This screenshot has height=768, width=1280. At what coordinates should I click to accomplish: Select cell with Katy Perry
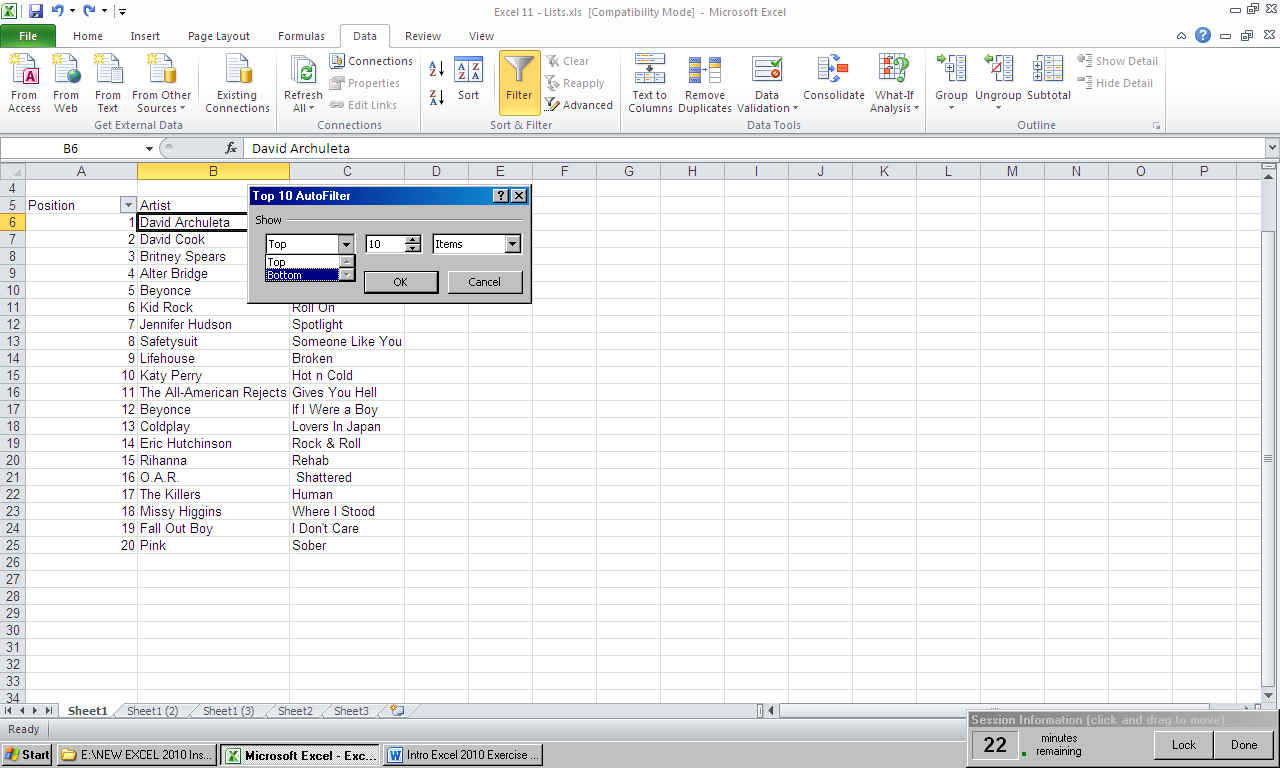pyautogui.click(x=213, y=375)
